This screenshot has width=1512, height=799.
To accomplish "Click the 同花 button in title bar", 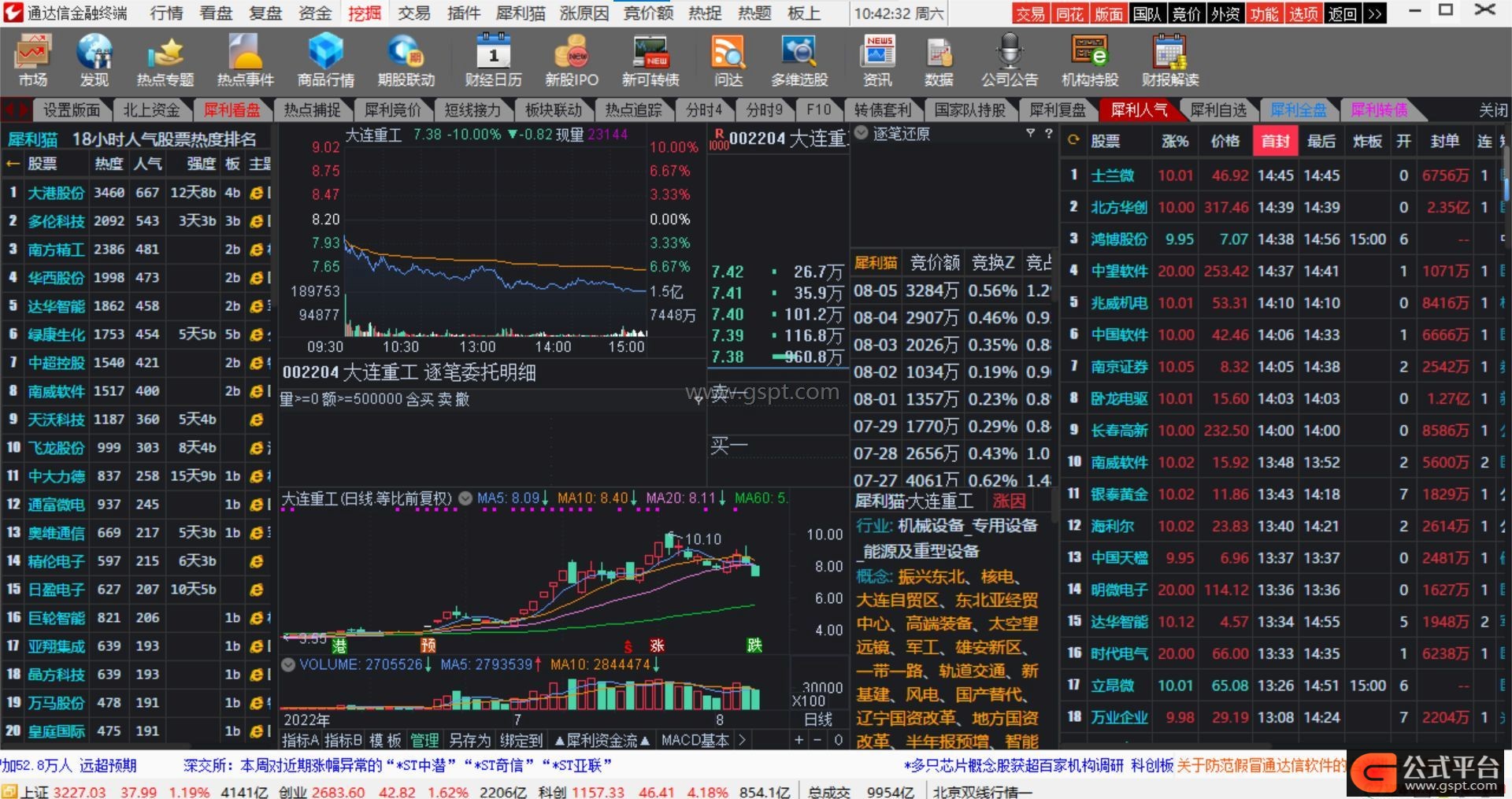I will point(1069,13).
